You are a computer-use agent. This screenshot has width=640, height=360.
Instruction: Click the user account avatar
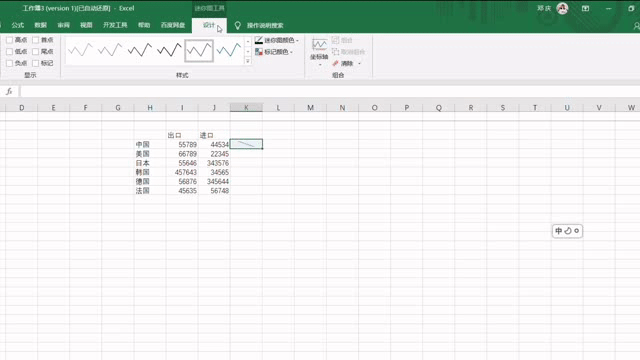click(562, 8)
